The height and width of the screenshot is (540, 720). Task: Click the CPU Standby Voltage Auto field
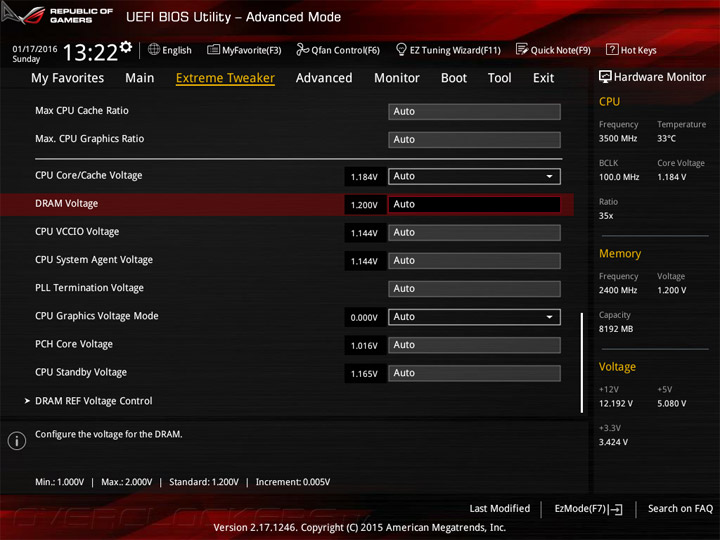pyautogui.click(x=474, y=373)
